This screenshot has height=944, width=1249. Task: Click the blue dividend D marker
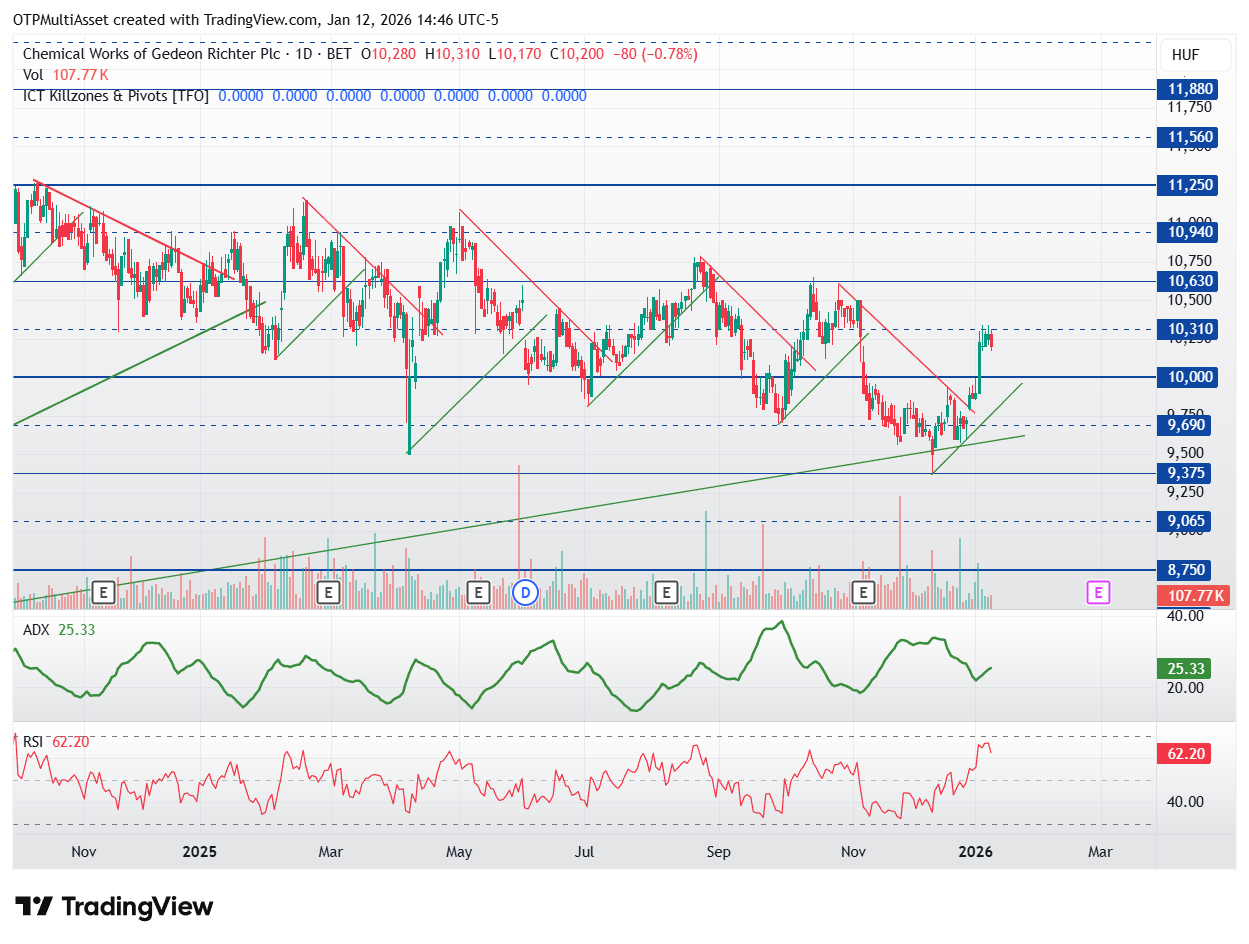coord(526,593)
